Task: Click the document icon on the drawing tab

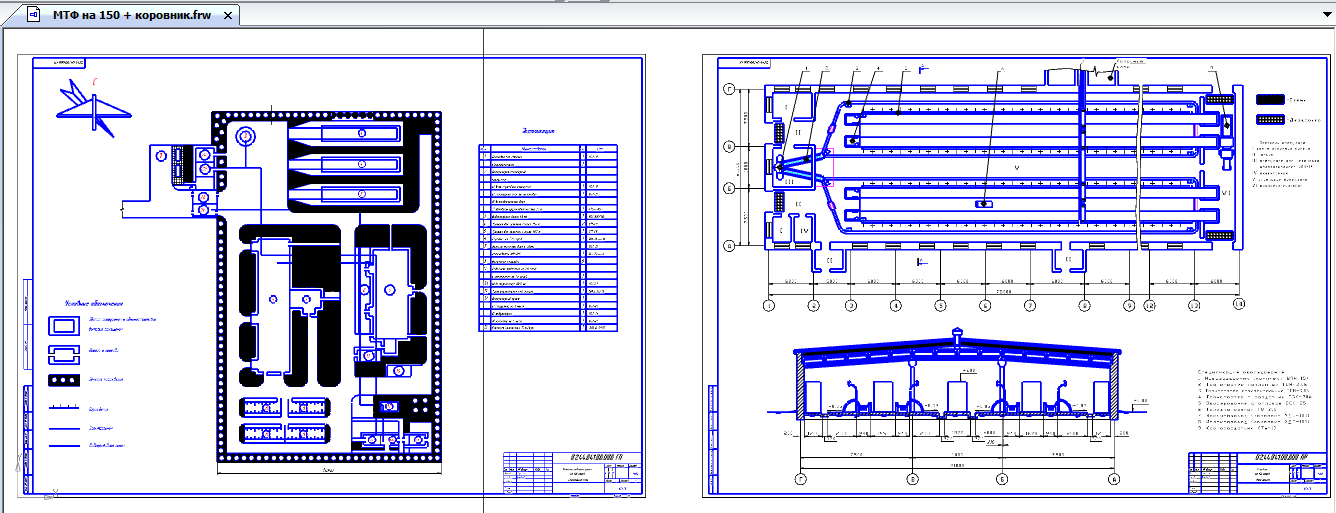Action: point(33,15)
